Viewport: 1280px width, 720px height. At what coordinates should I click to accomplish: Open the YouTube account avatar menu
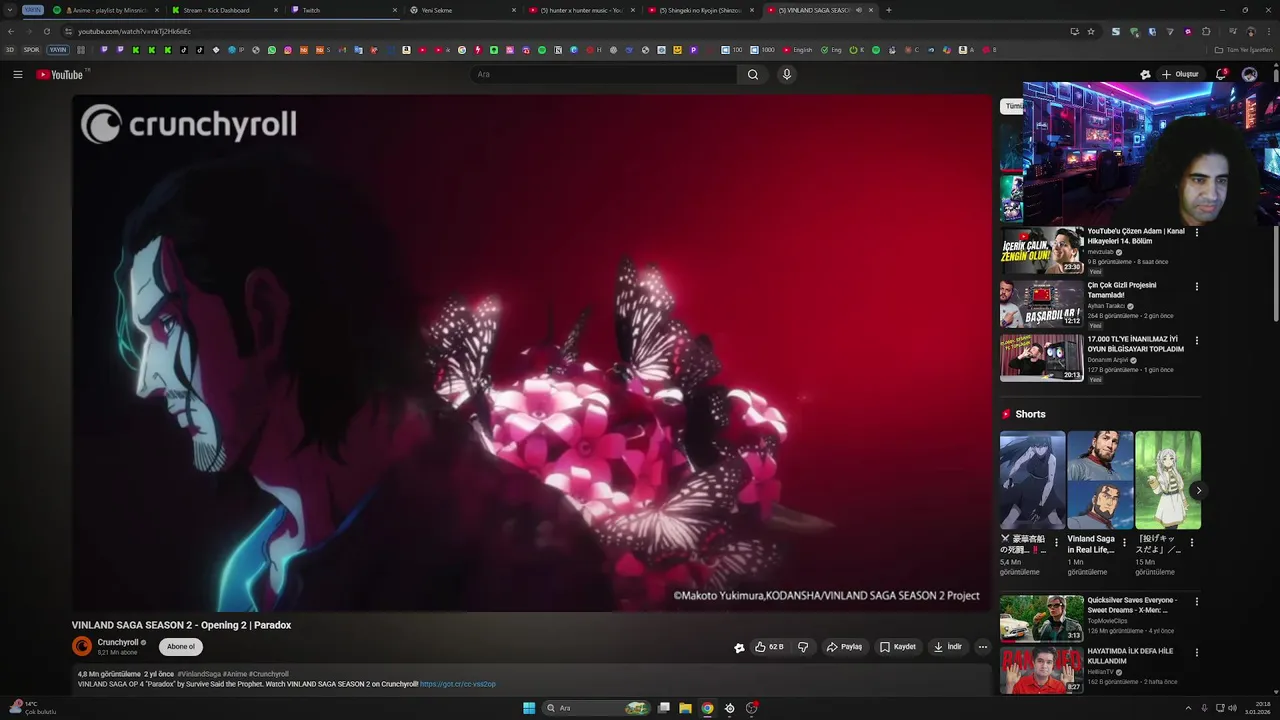pyautogui.click(x=1249, y=74)
